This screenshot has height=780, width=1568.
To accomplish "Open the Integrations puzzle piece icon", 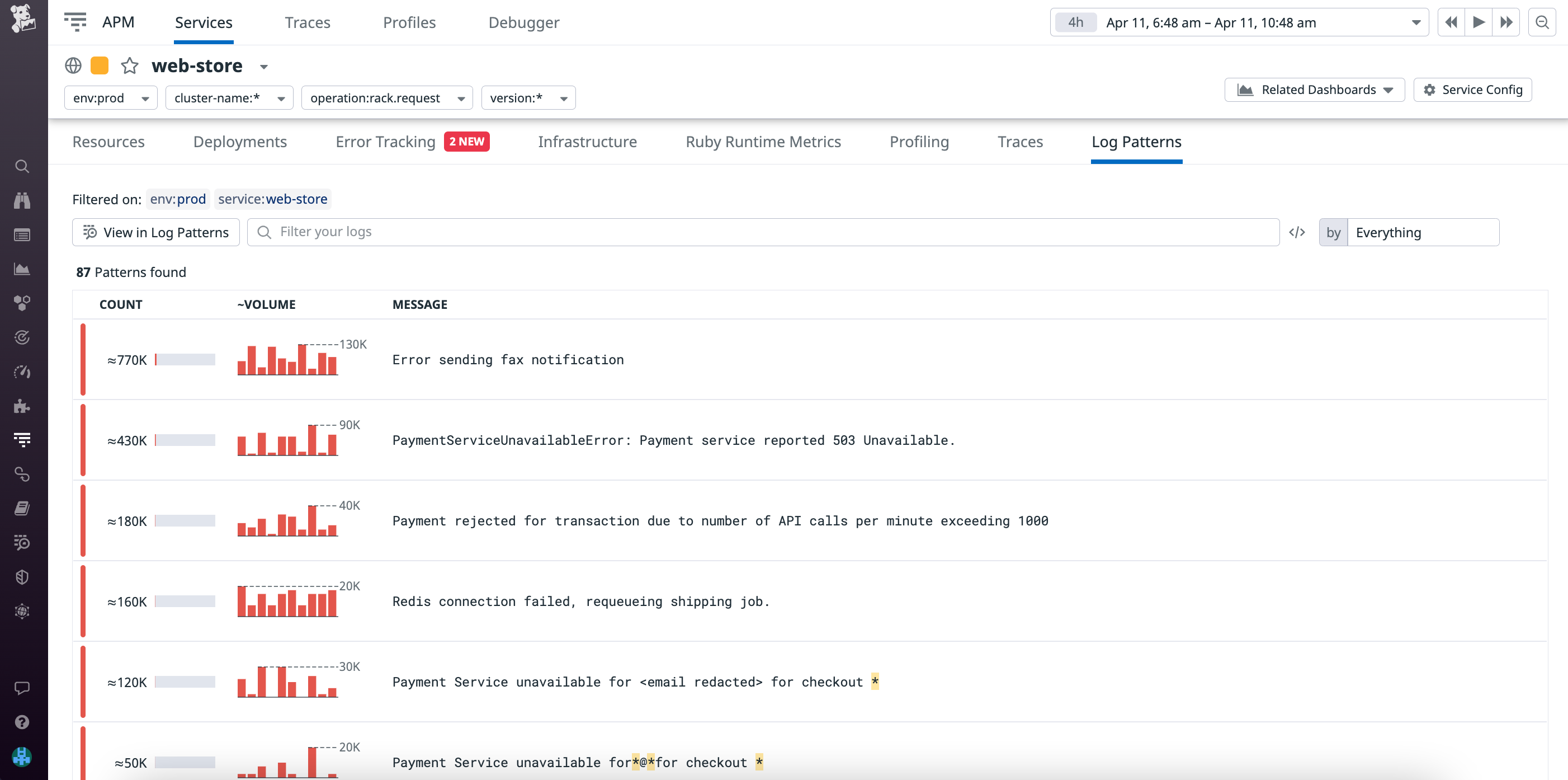I will 22,406.
